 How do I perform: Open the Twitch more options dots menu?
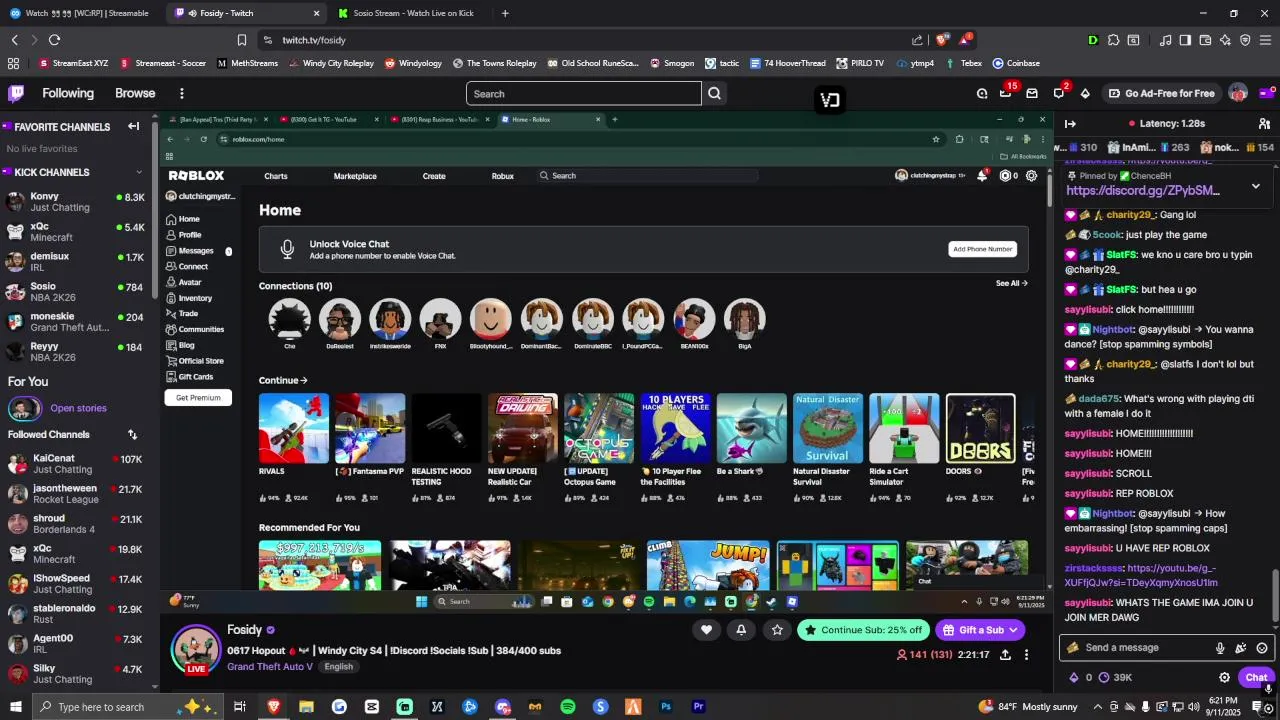pos(181,93)
